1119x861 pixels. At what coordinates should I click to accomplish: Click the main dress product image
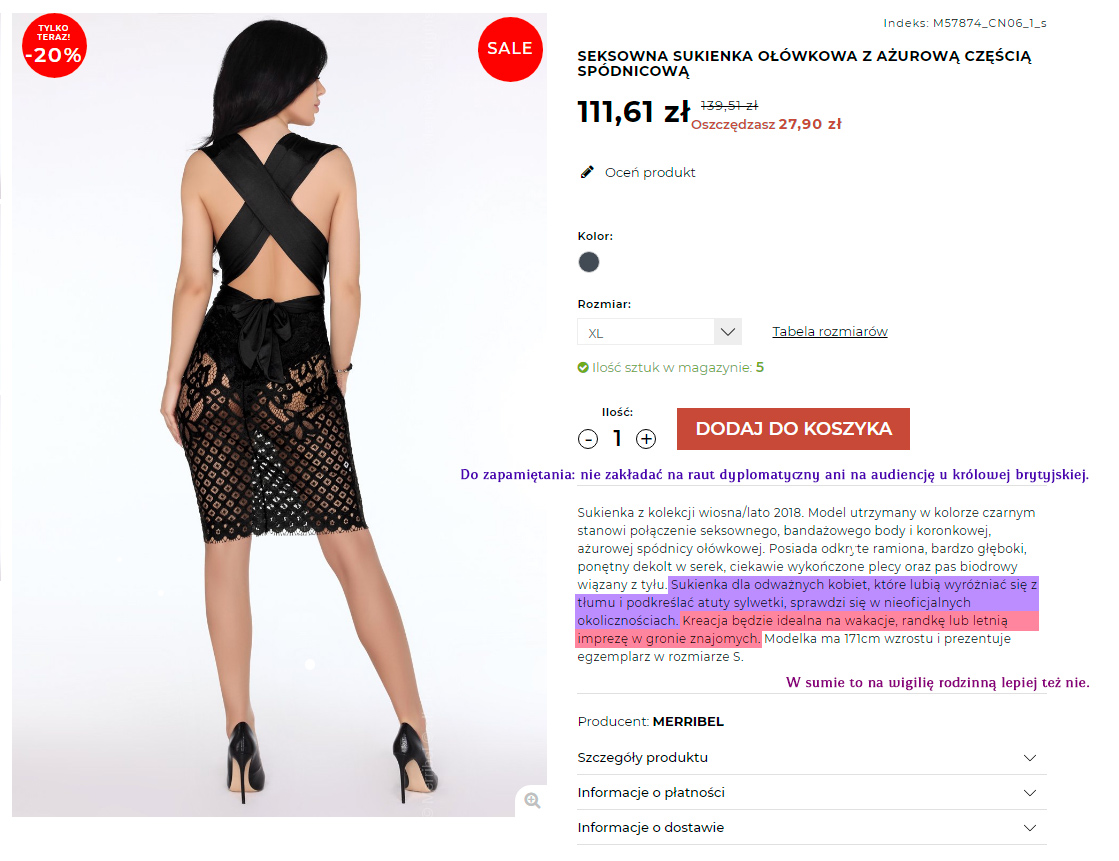click(279, 415)
